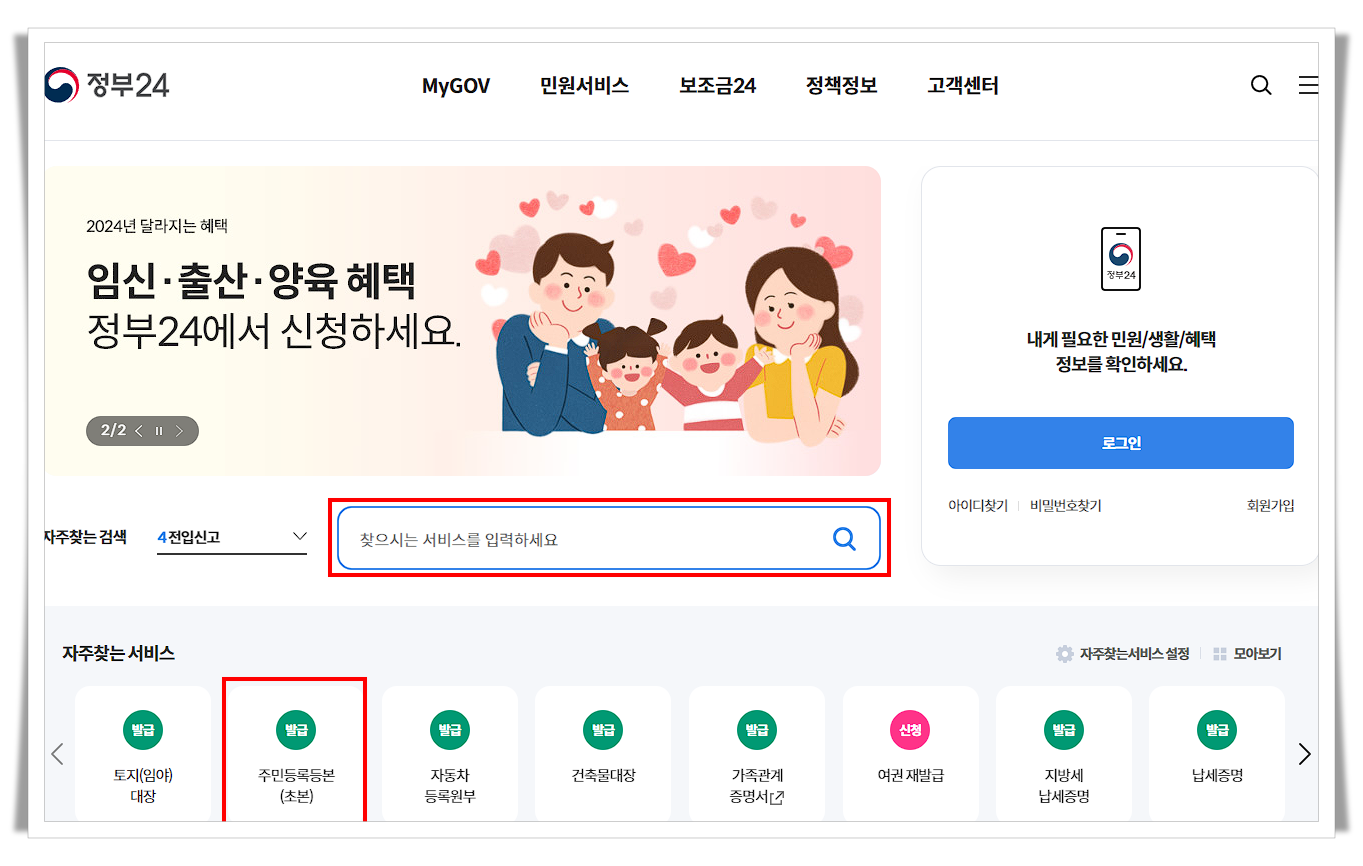Image resolution: width=1363 pixels, height=866 pixels.
Task: Slide services carousel to the left
Action: coord(57,754)
